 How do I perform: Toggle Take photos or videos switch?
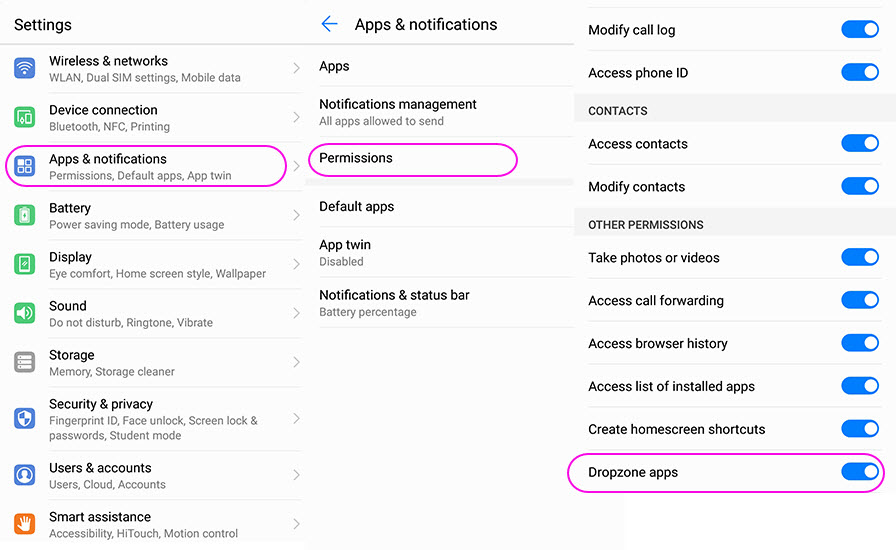(x=859, y=257)
